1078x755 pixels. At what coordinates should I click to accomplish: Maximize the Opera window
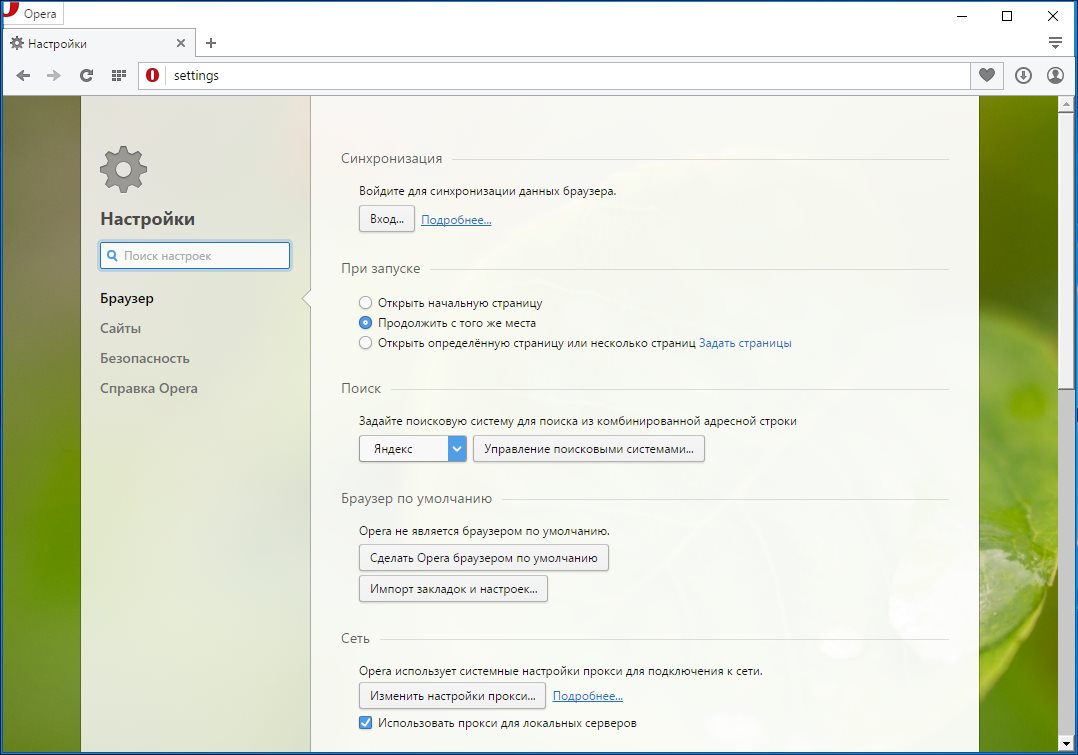(1007, 16)
